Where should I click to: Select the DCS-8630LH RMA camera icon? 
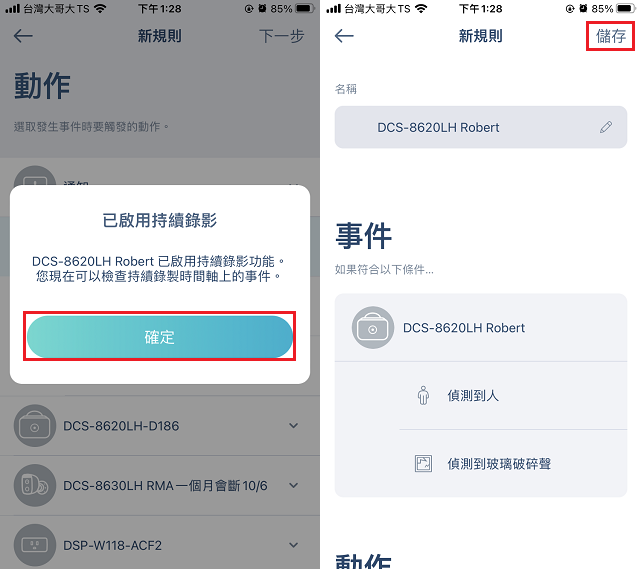click(x=35, y=486)
